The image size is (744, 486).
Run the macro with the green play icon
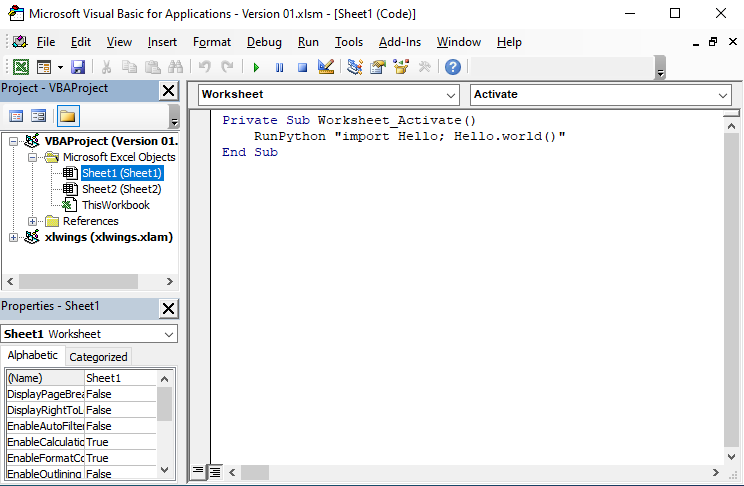pos(257,67)
